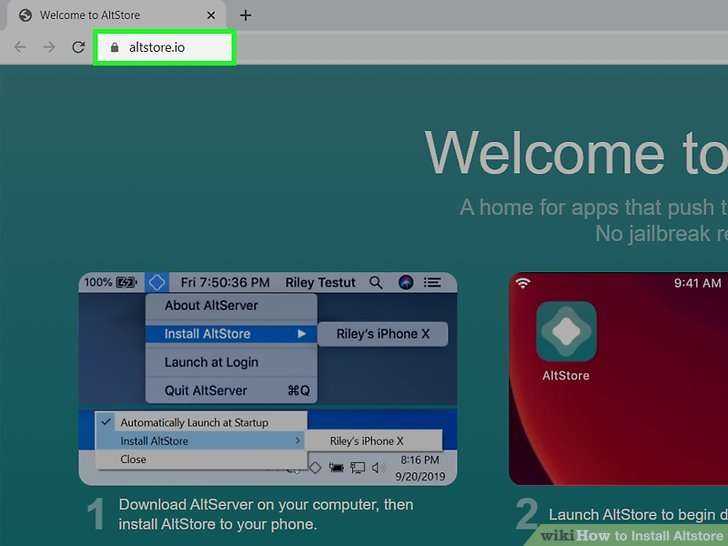Open a new browser tab

click(x=246, y=15)
